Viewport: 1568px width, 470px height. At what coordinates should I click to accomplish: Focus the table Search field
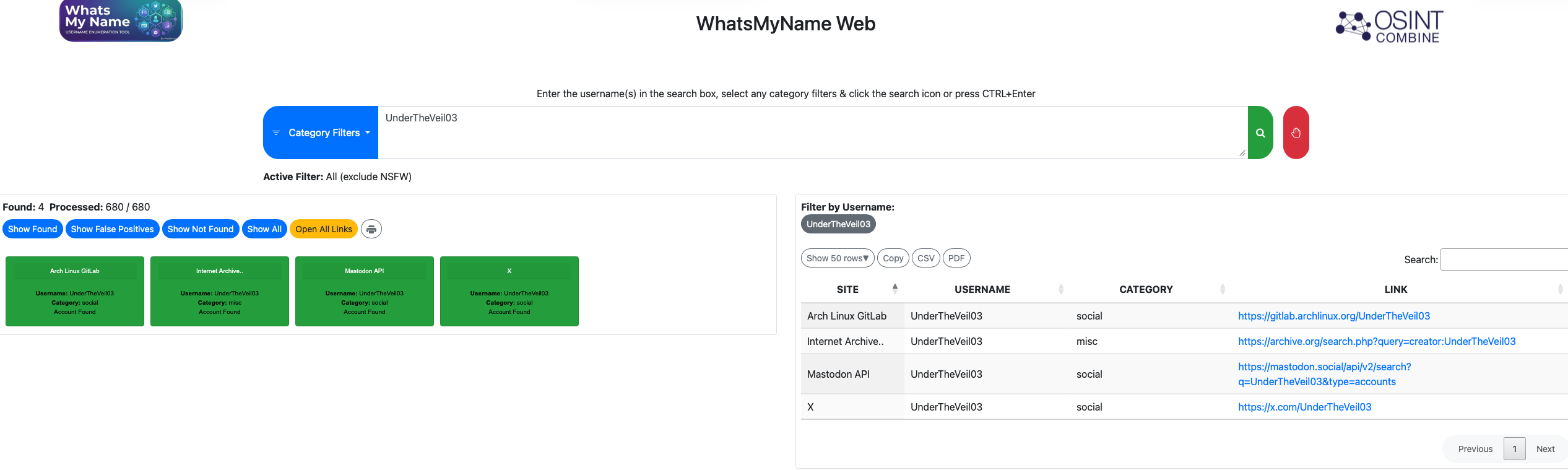(x=1504, y=259)
